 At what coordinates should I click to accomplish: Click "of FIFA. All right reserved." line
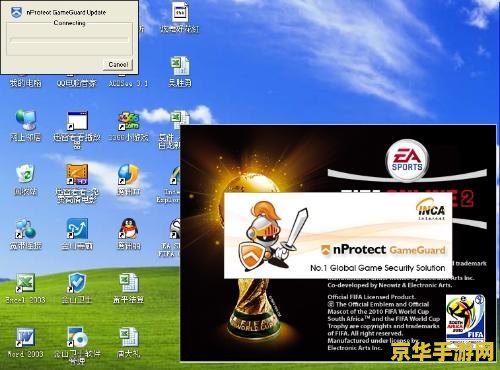coord(365,333)
